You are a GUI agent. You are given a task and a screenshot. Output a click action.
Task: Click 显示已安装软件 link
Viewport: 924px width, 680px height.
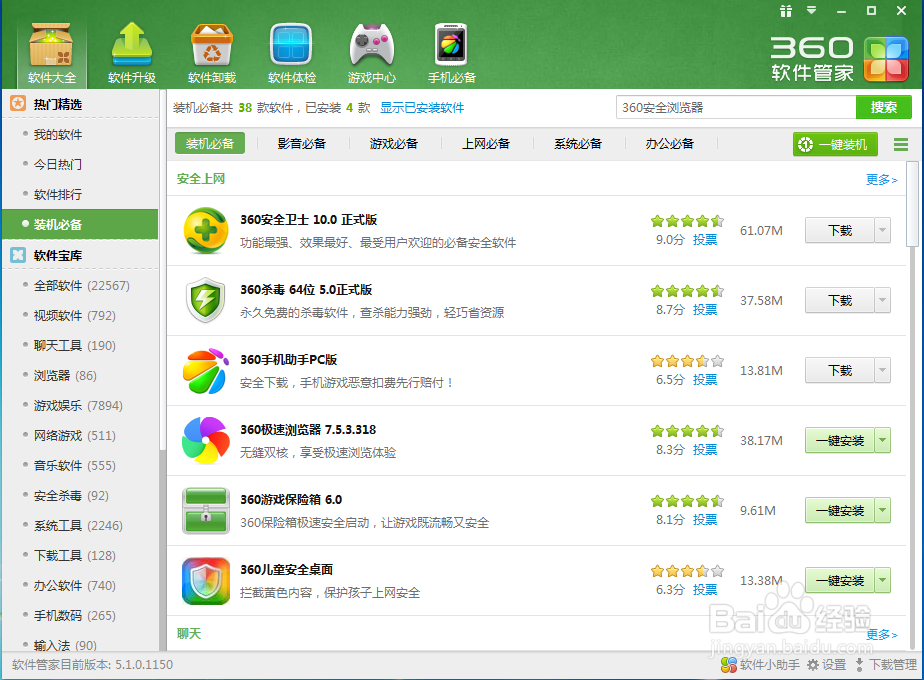pyautogui.click(x=422, y=107)
